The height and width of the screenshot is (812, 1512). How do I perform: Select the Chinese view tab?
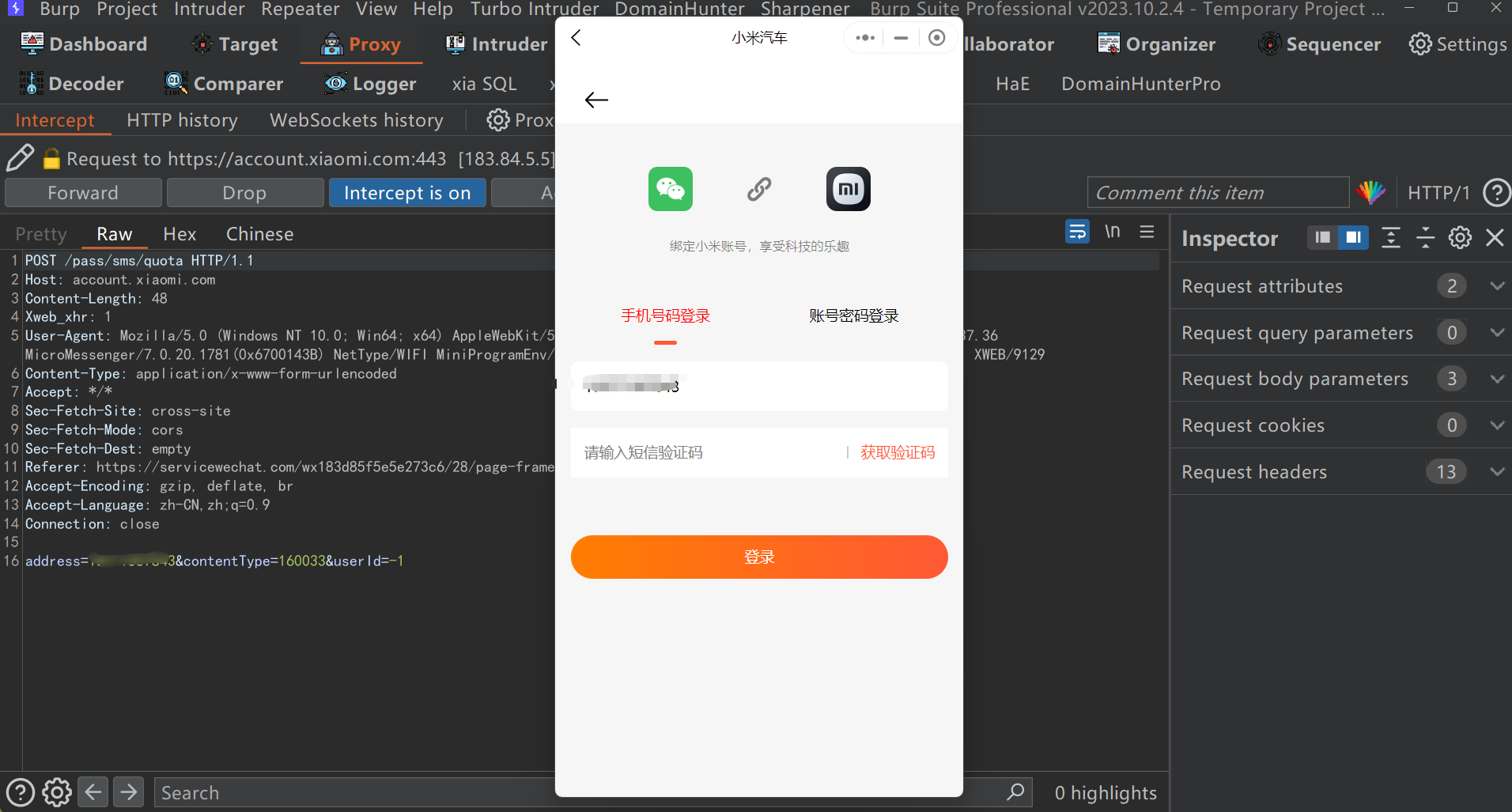(260, 234)
